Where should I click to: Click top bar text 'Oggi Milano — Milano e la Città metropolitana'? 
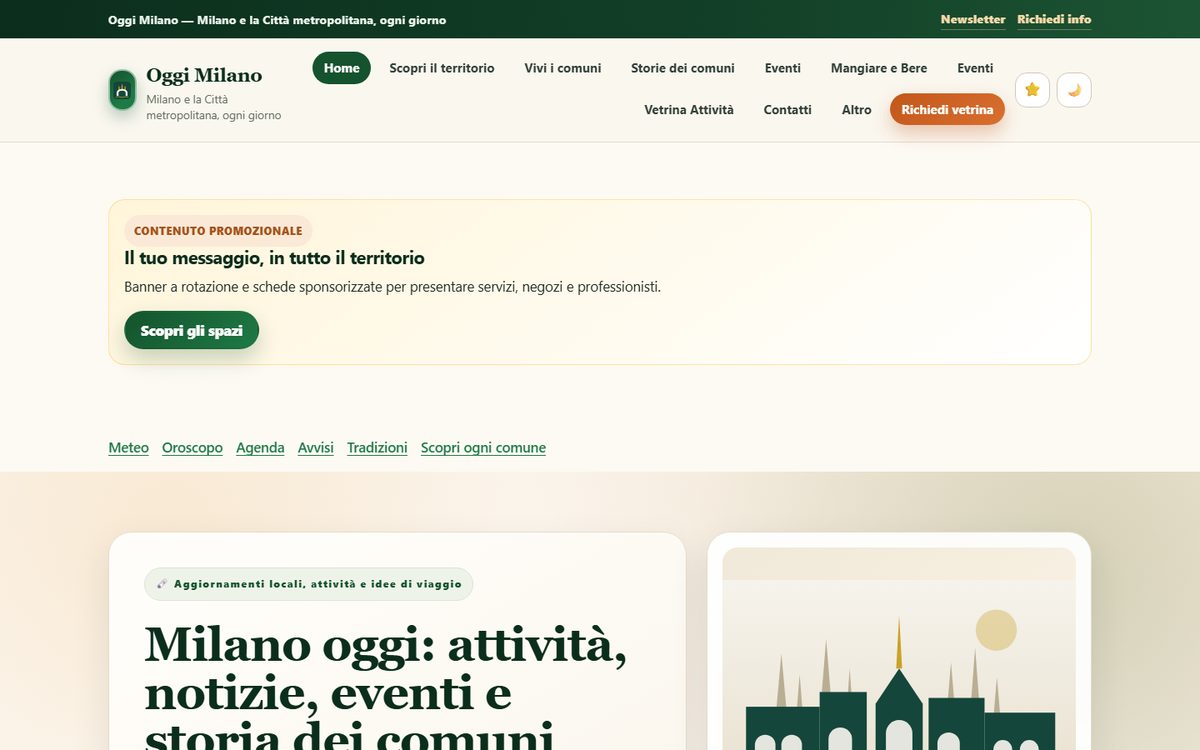277,20
